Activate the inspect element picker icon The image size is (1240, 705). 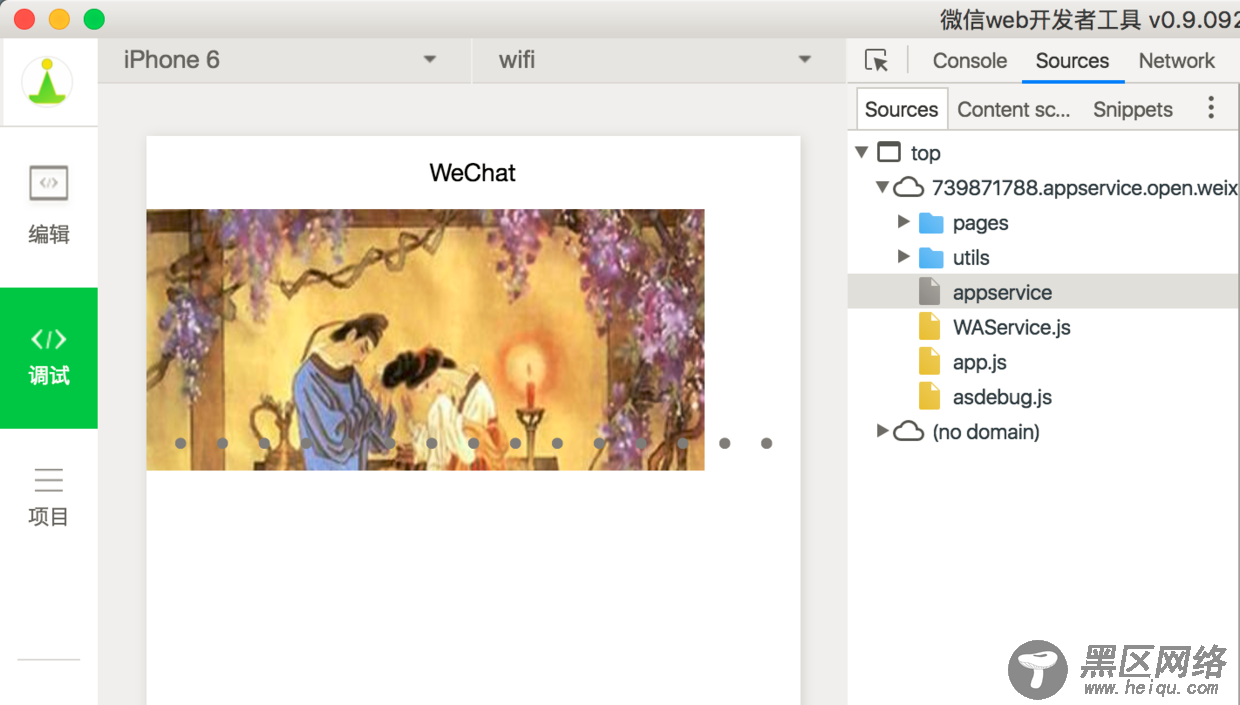(x=877, y=61)
